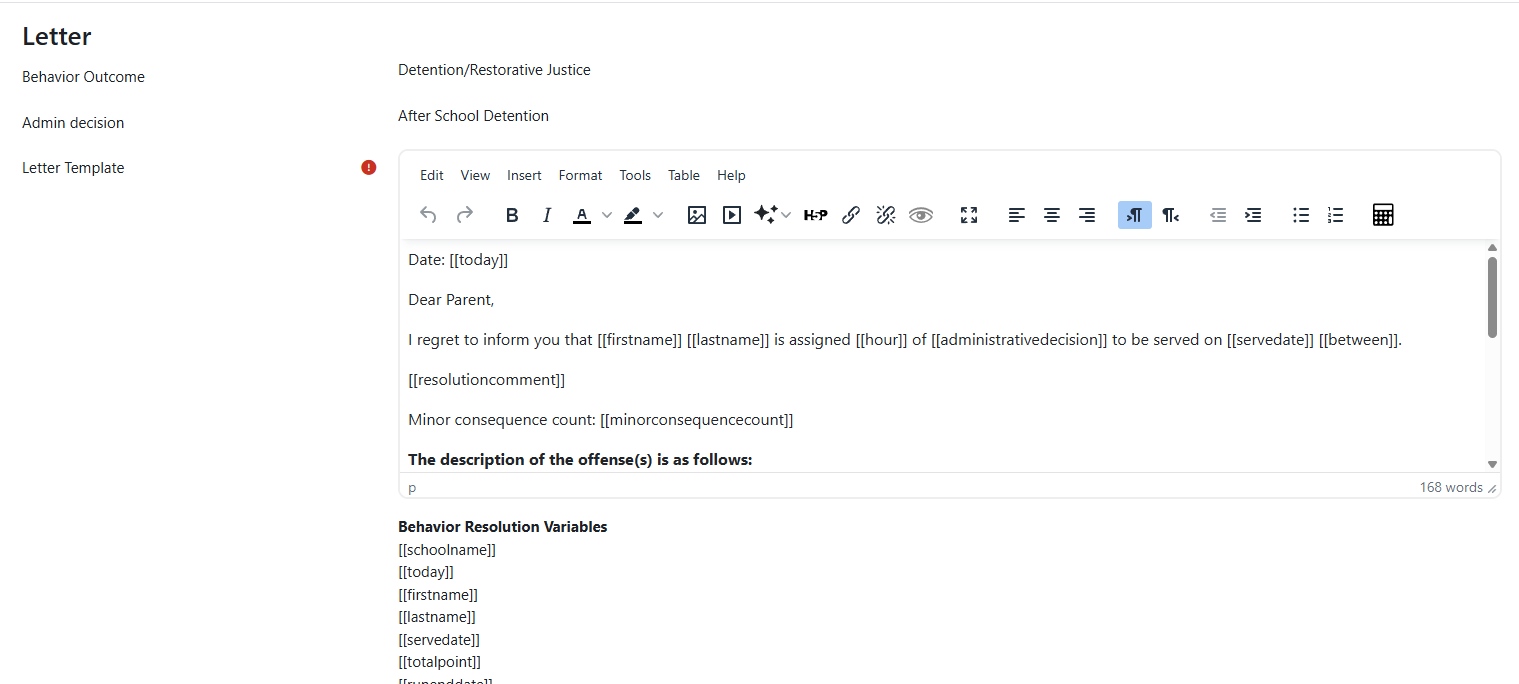The height and width of the screenshot is (684, 1519).
Task: Click the editor vertical scrollbar thumb
Action: [1492, 297]
